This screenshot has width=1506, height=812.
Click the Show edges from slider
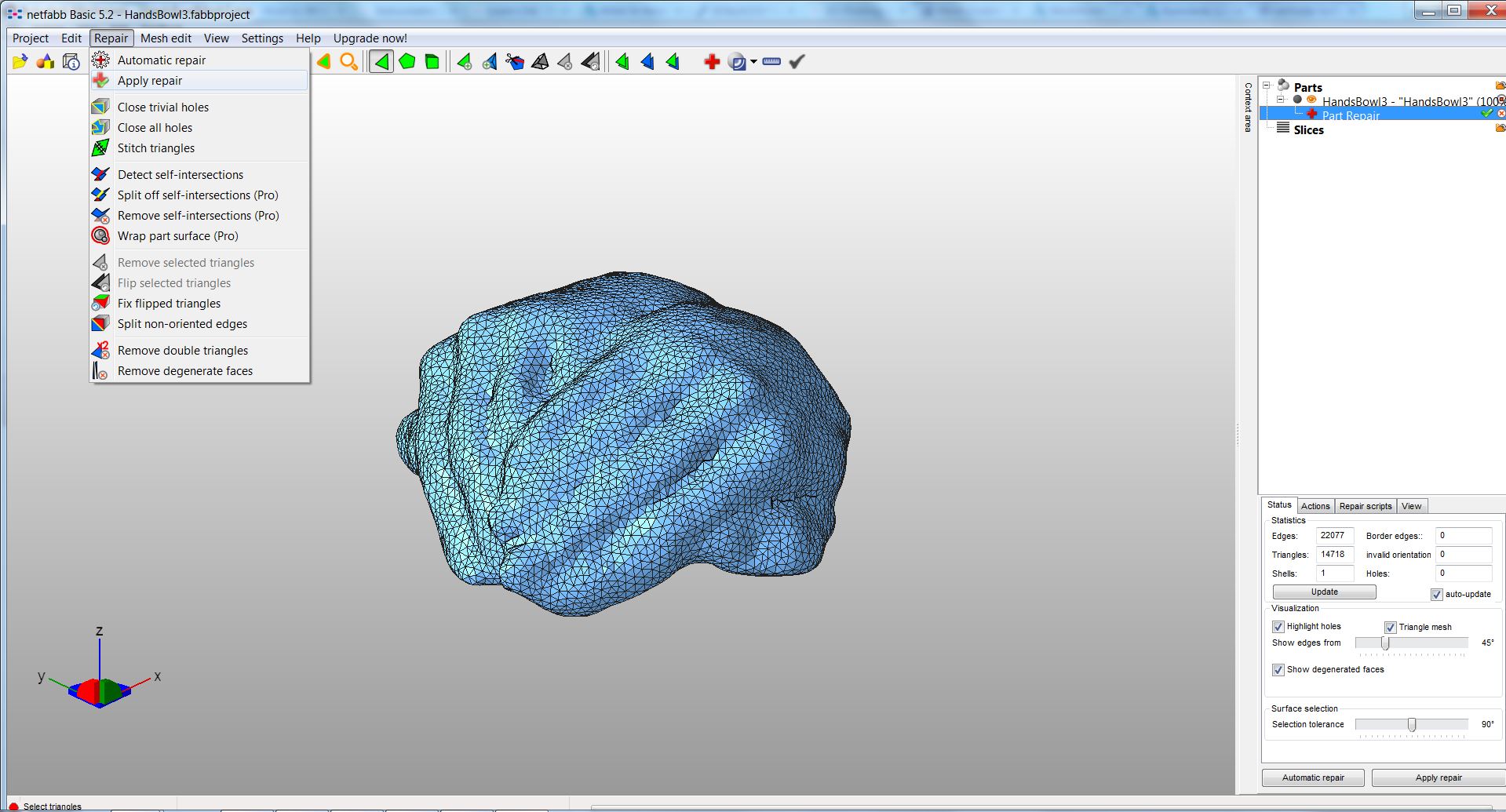click(1411, 643)
